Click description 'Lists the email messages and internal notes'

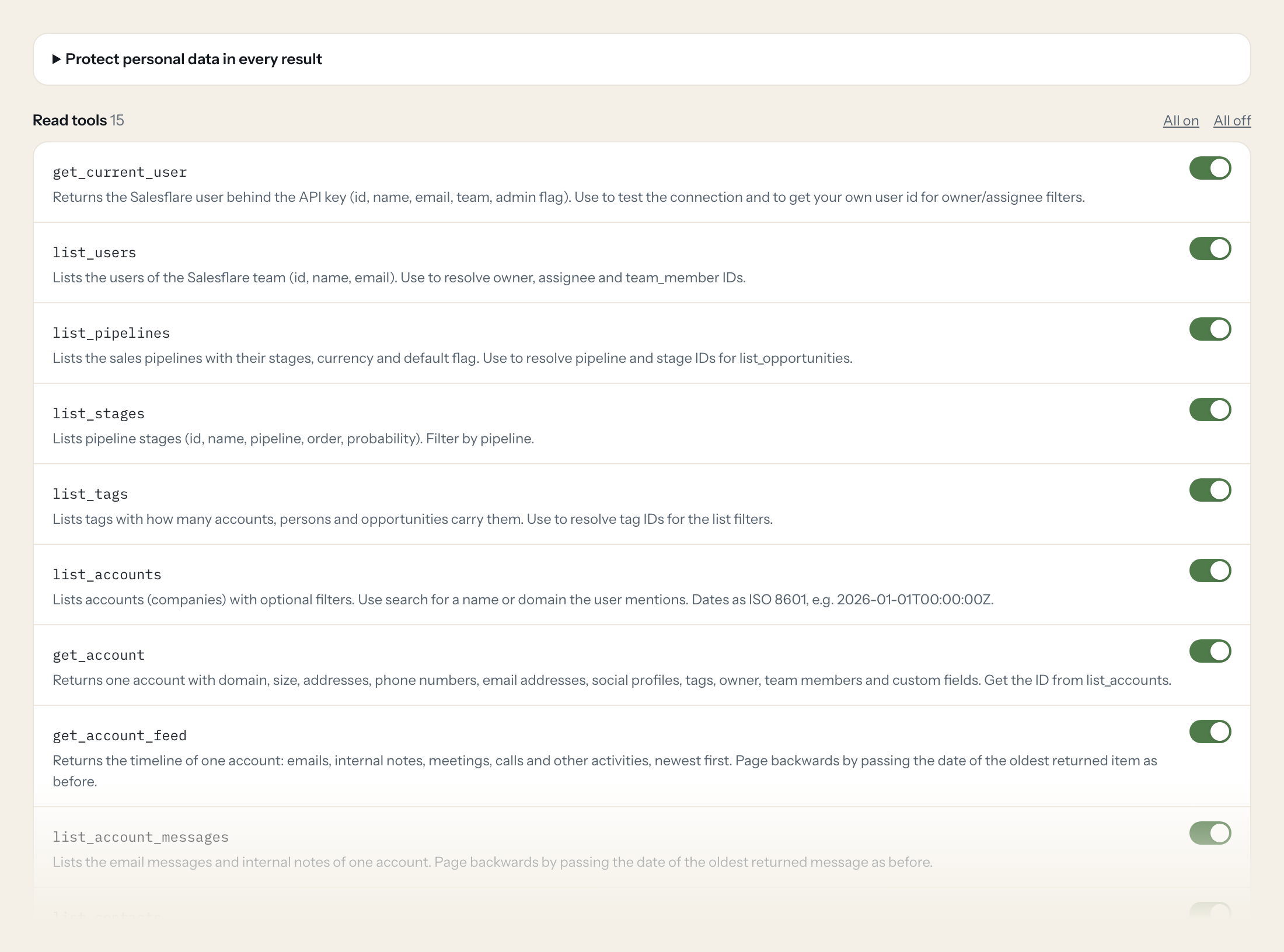tap(493, 862)
